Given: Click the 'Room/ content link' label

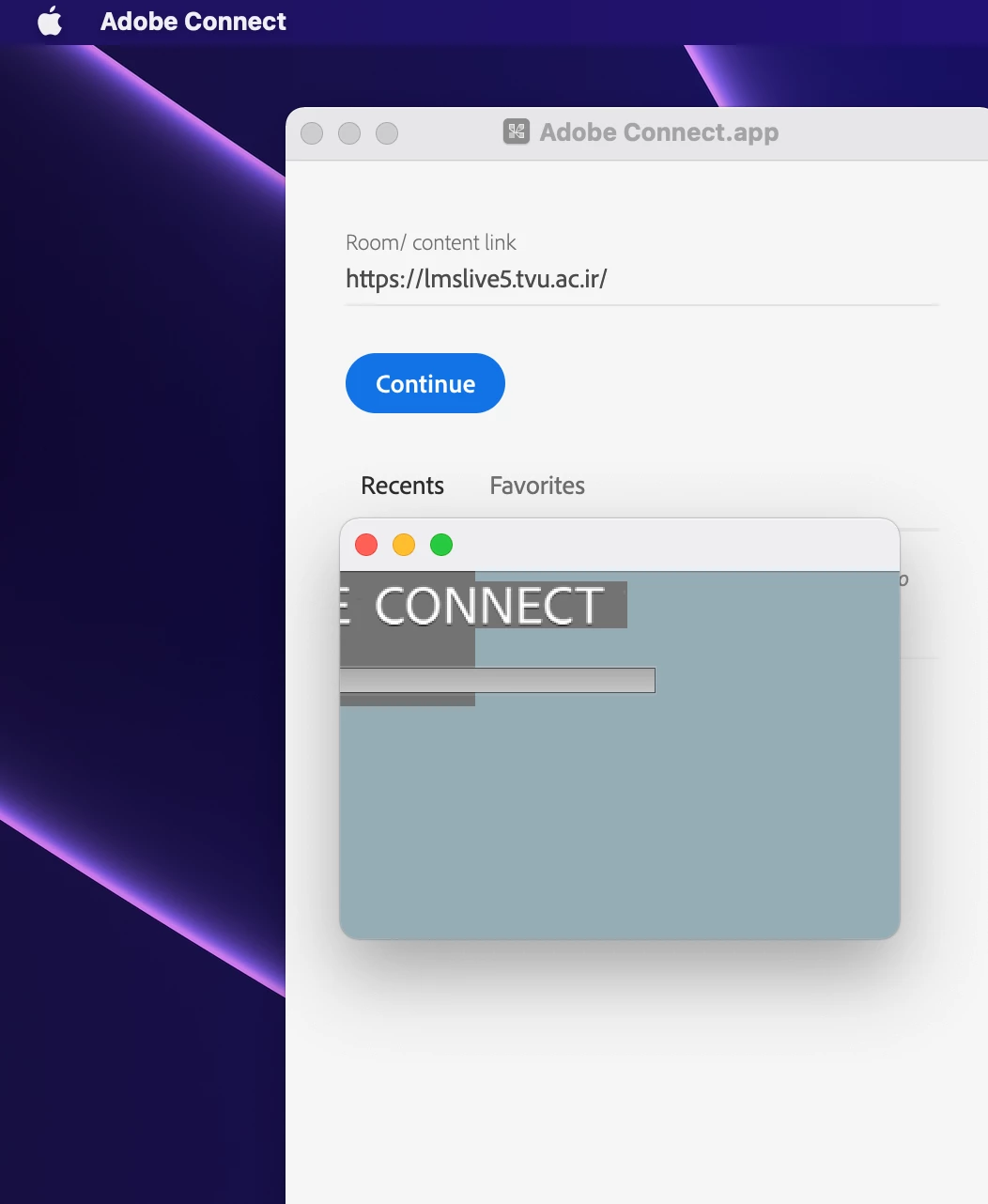Looking at the screenshot, I should point(431,242).
